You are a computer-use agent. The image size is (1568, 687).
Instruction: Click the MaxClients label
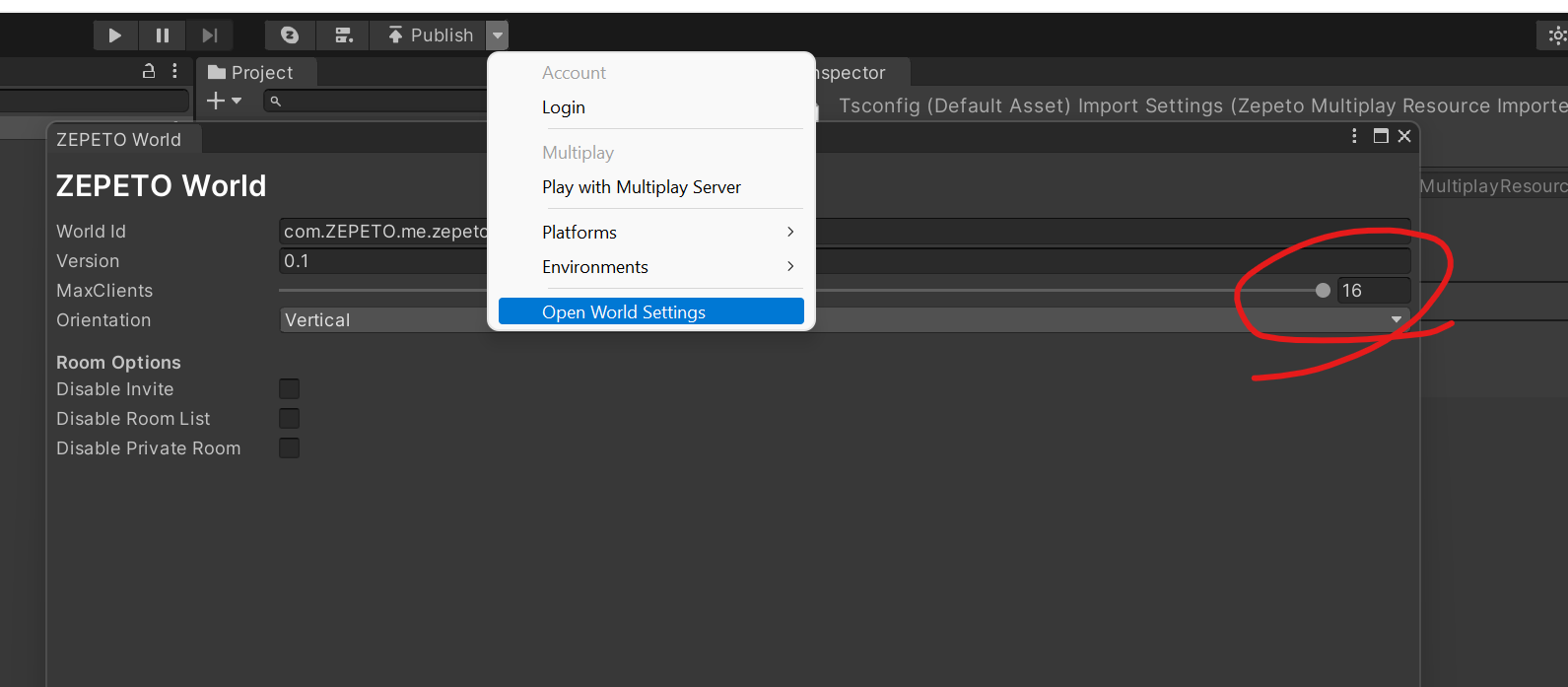tap(104, 291)
